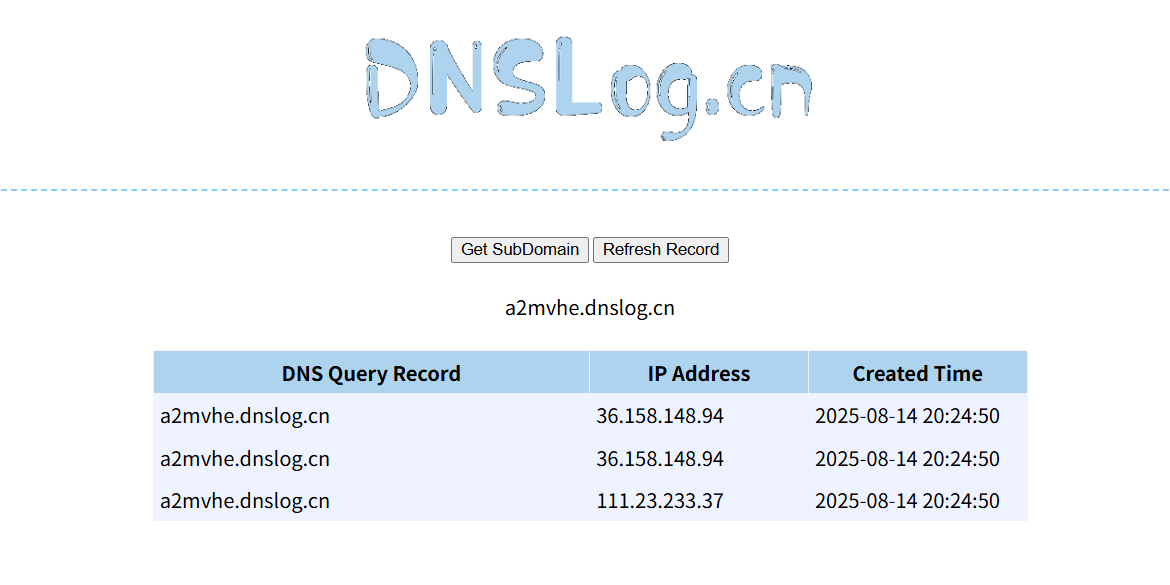Select the query record in the 111.23.233.37 row
Viewport: 1170px width, 585px height.
point(245,501)
